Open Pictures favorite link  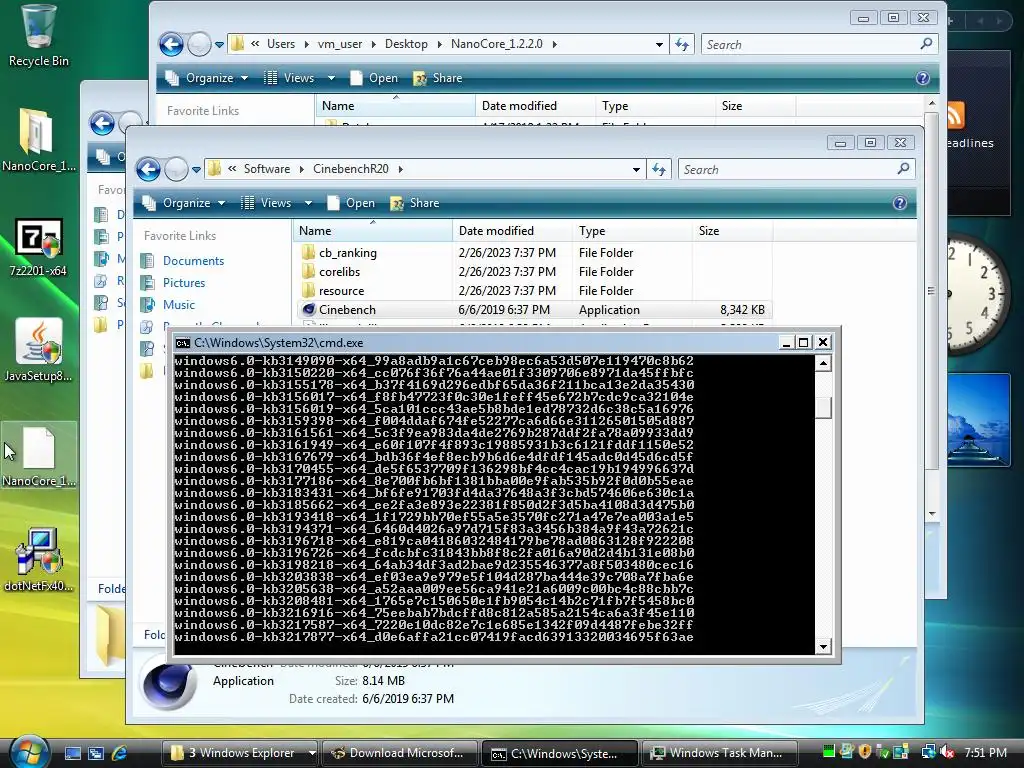pos(184,283)
